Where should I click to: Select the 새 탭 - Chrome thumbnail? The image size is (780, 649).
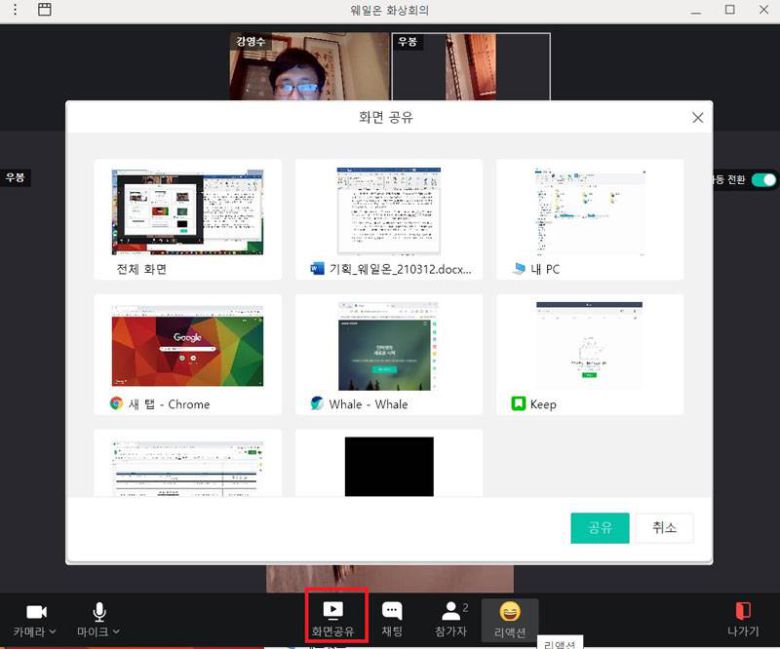(188, 347)
